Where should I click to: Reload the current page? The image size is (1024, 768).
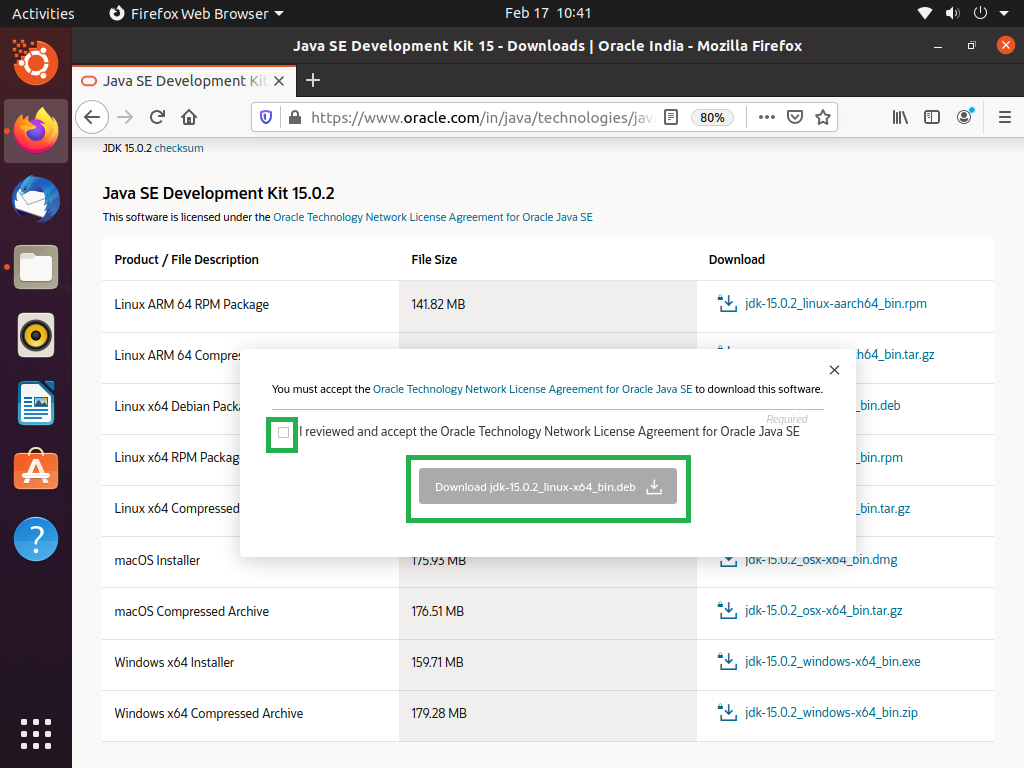pyautogui.click(x=157, y=118)
